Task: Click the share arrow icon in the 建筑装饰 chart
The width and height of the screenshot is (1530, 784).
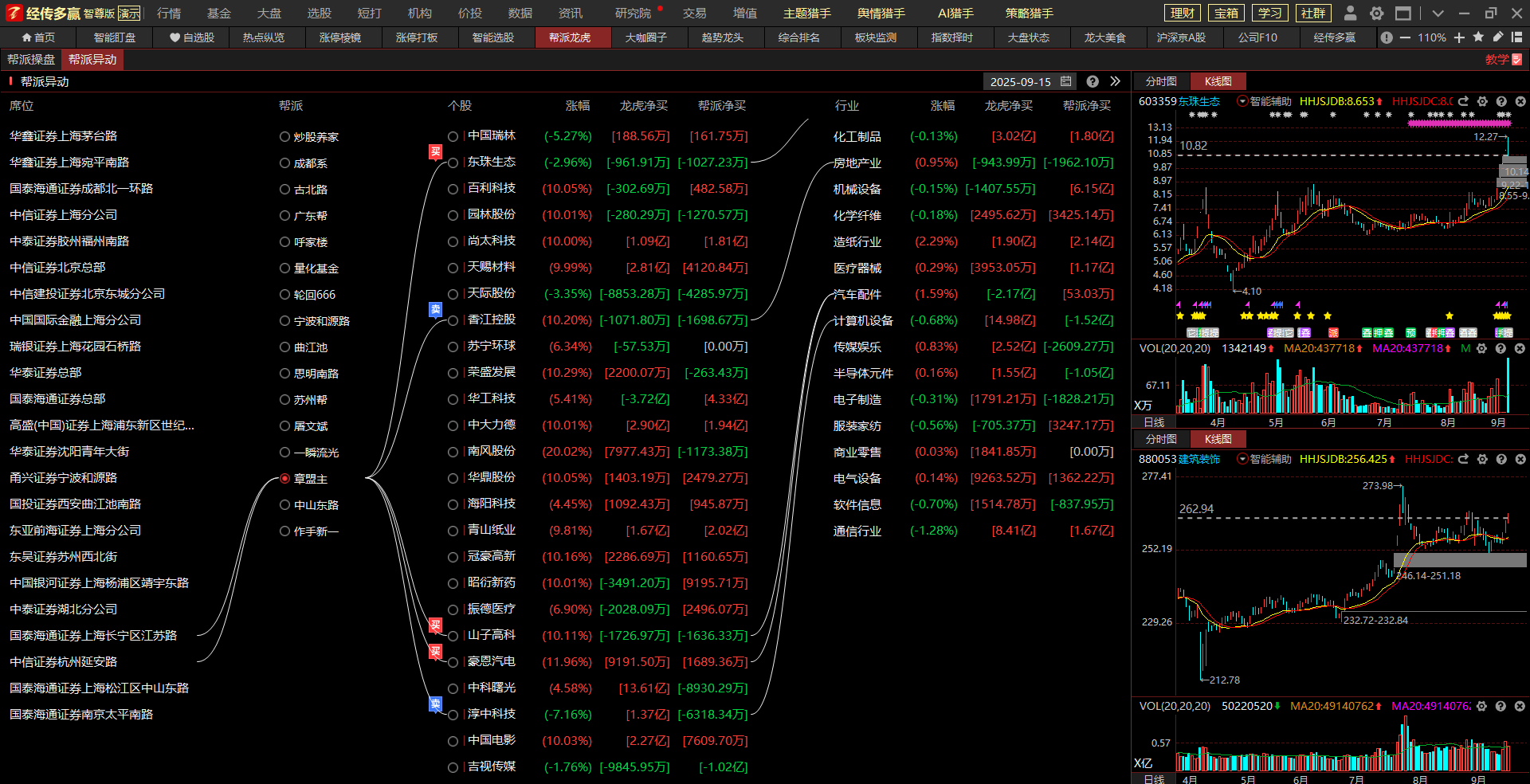Action: pyautogui.click(x=1463, y=459)
